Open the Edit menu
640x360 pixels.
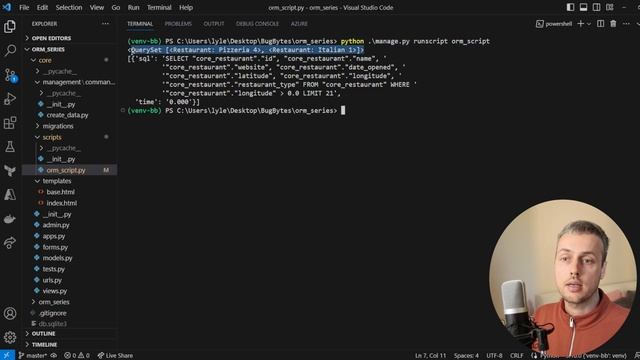point(42,7)
